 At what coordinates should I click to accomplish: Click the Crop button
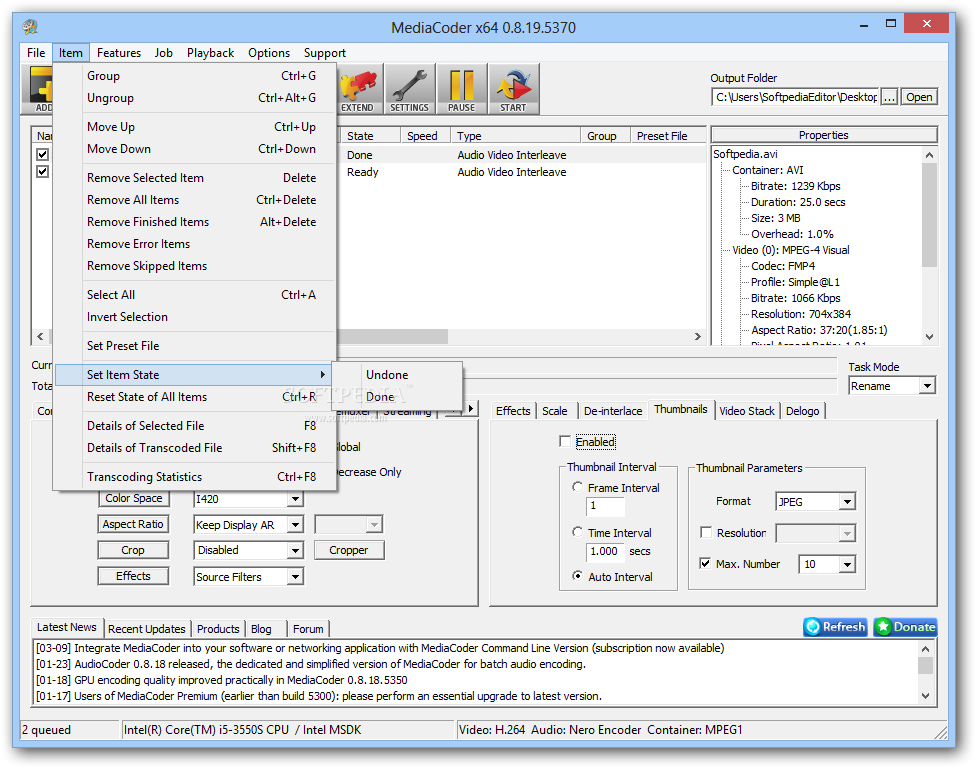tap(133, 550)
